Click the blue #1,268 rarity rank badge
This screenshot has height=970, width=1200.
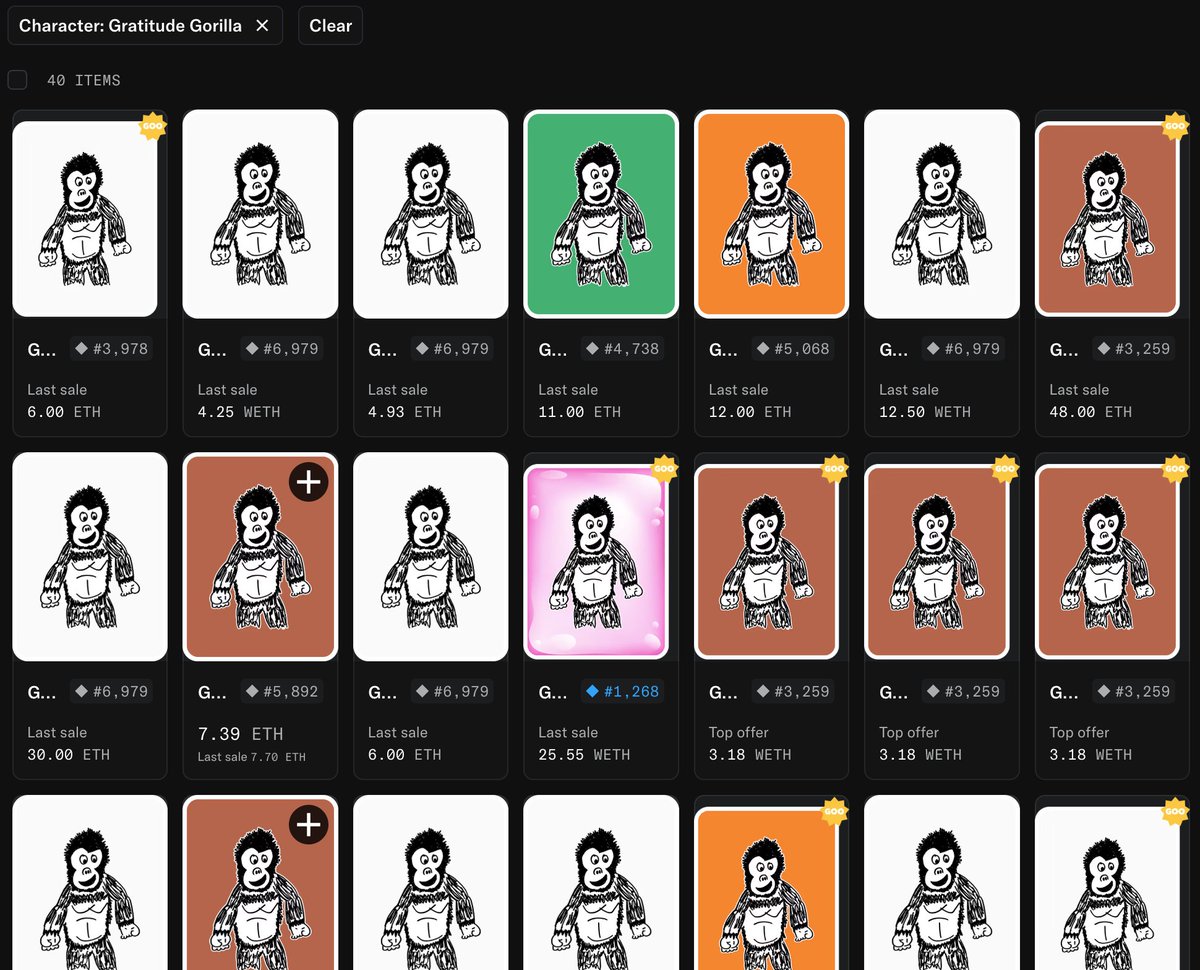click(622, 691)
